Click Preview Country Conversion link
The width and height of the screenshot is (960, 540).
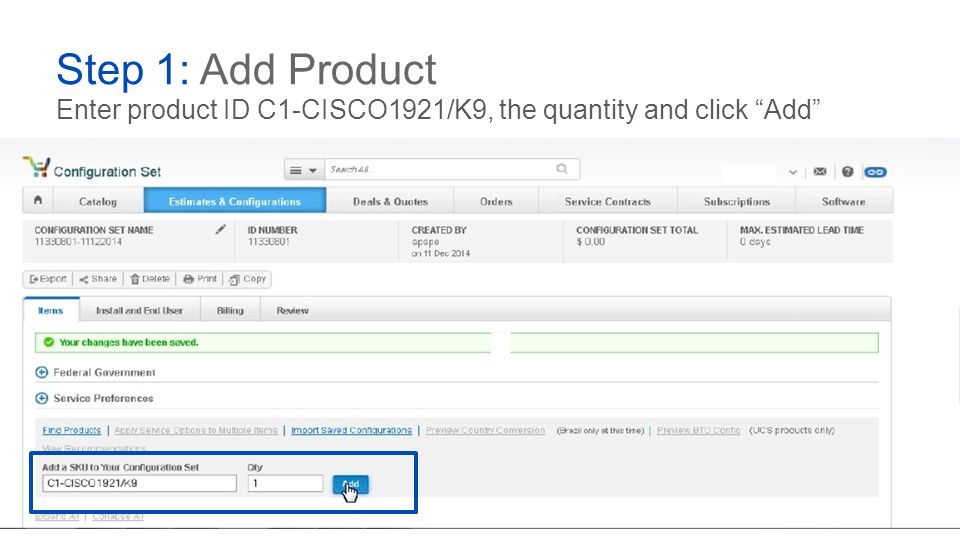tap(486, 430)
